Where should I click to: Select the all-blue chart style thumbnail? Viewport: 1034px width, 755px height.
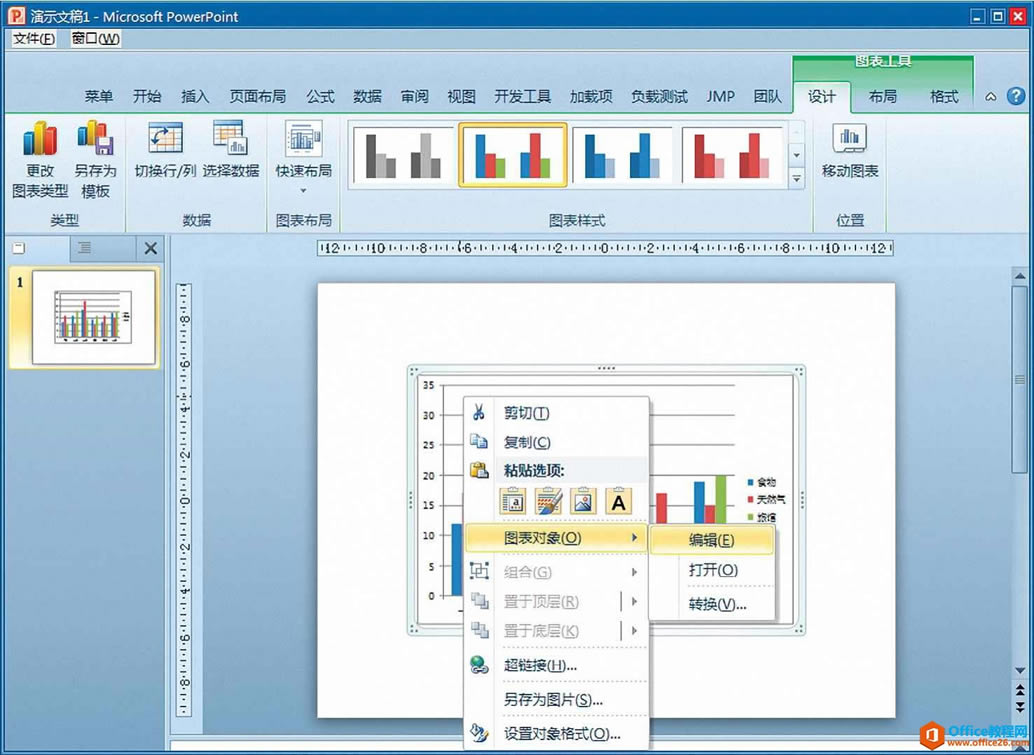click(x=622, y=156)
